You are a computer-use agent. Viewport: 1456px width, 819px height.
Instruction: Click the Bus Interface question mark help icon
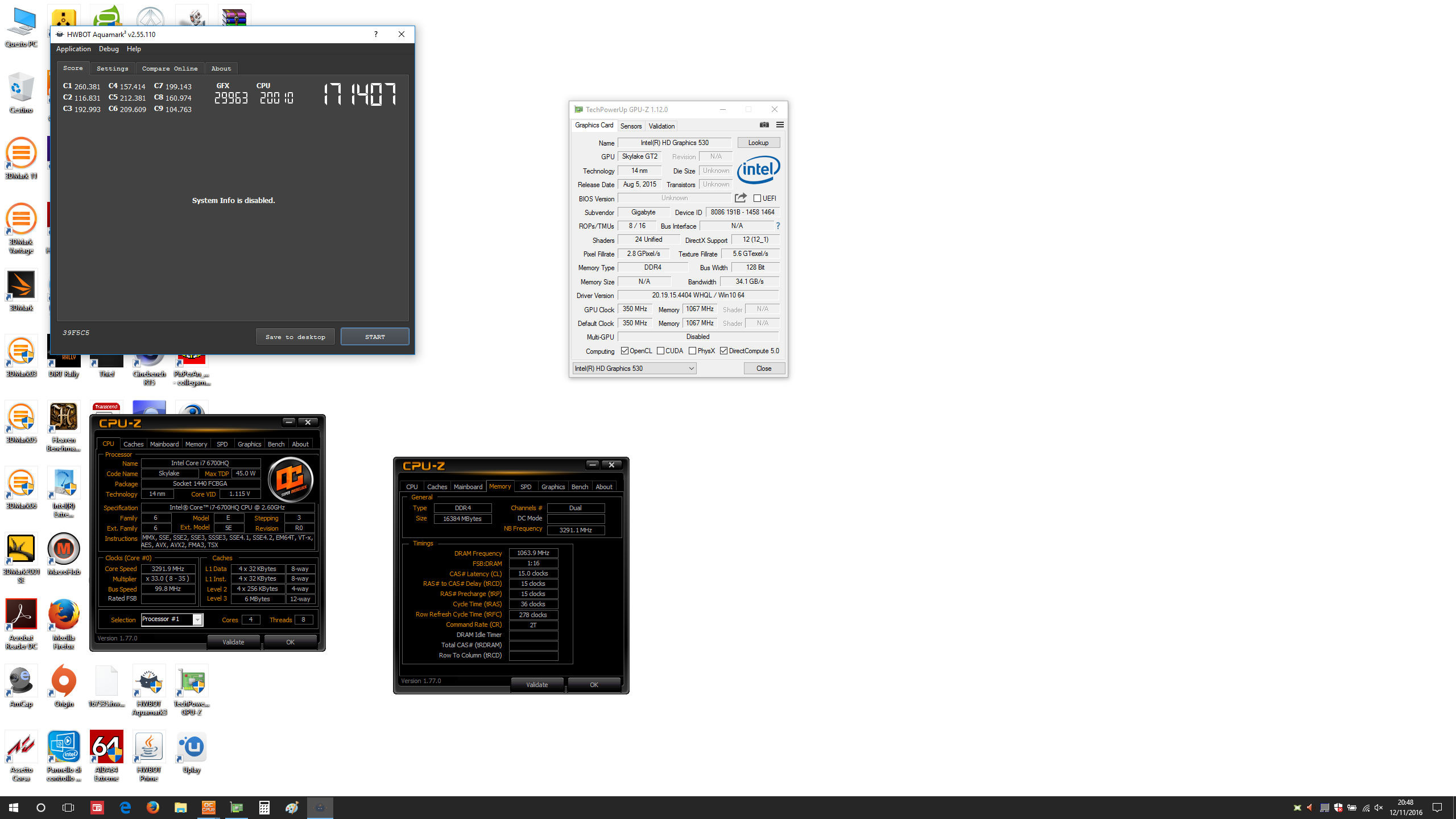(x=777, y=226)
